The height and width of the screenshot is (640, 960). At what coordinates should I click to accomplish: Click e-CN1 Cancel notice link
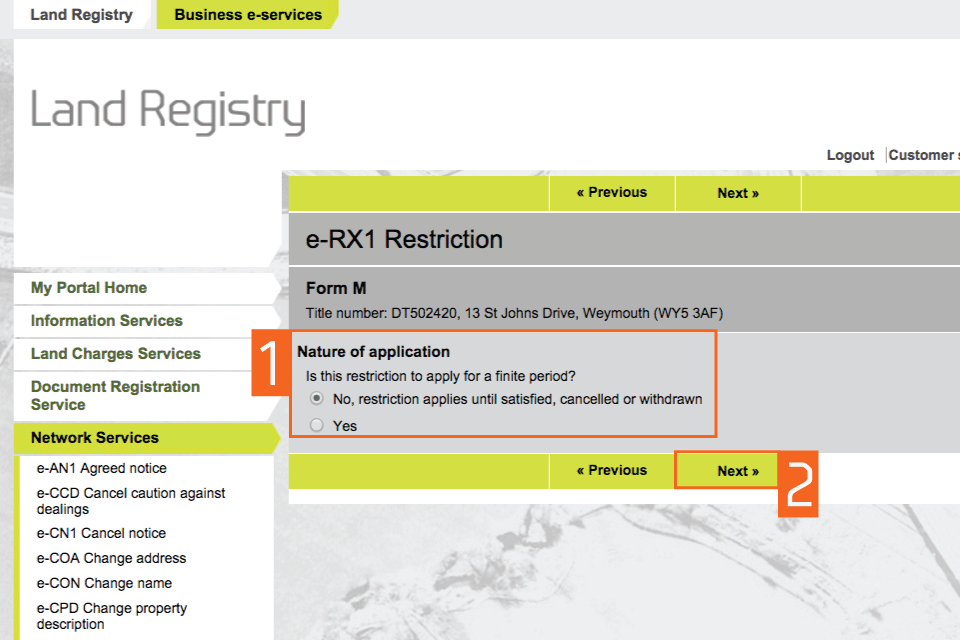pyautogui.click(x=101, y=533)
